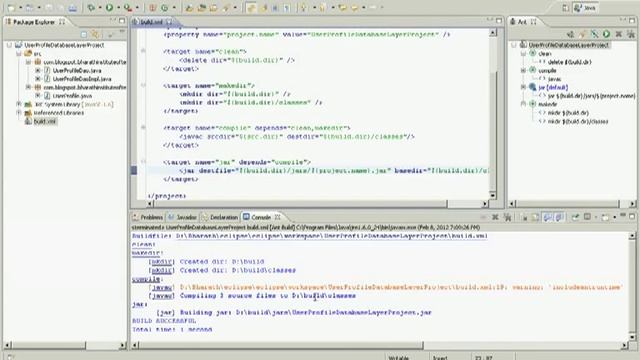The height and width of the screenshot is (360, 640).
Task: Toggle show console when standard out changes
Action: pos(548,217)
